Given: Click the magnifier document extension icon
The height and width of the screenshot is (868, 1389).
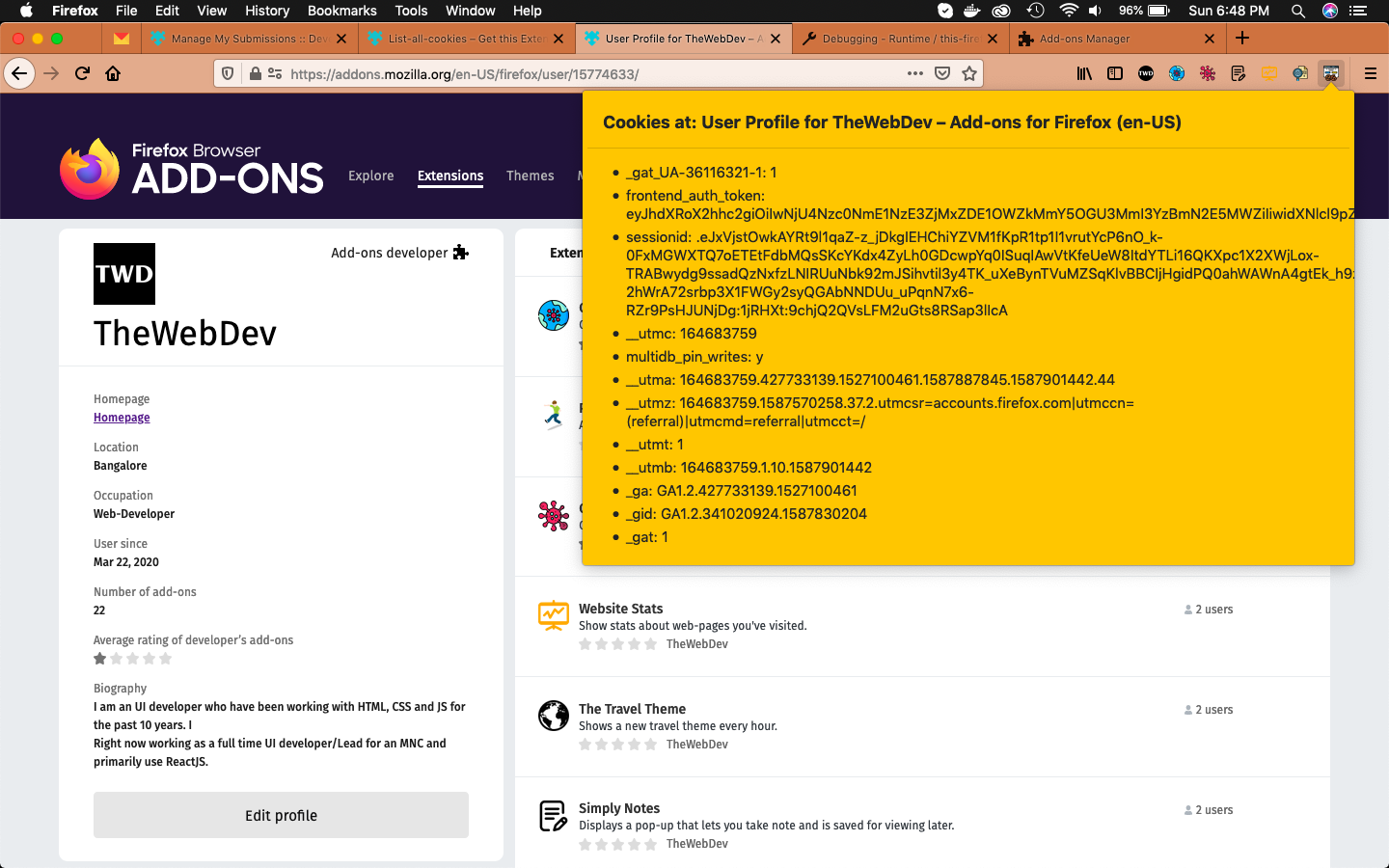Looking at the screenshot, I should pyautogui.click(x=1300, y=73).
